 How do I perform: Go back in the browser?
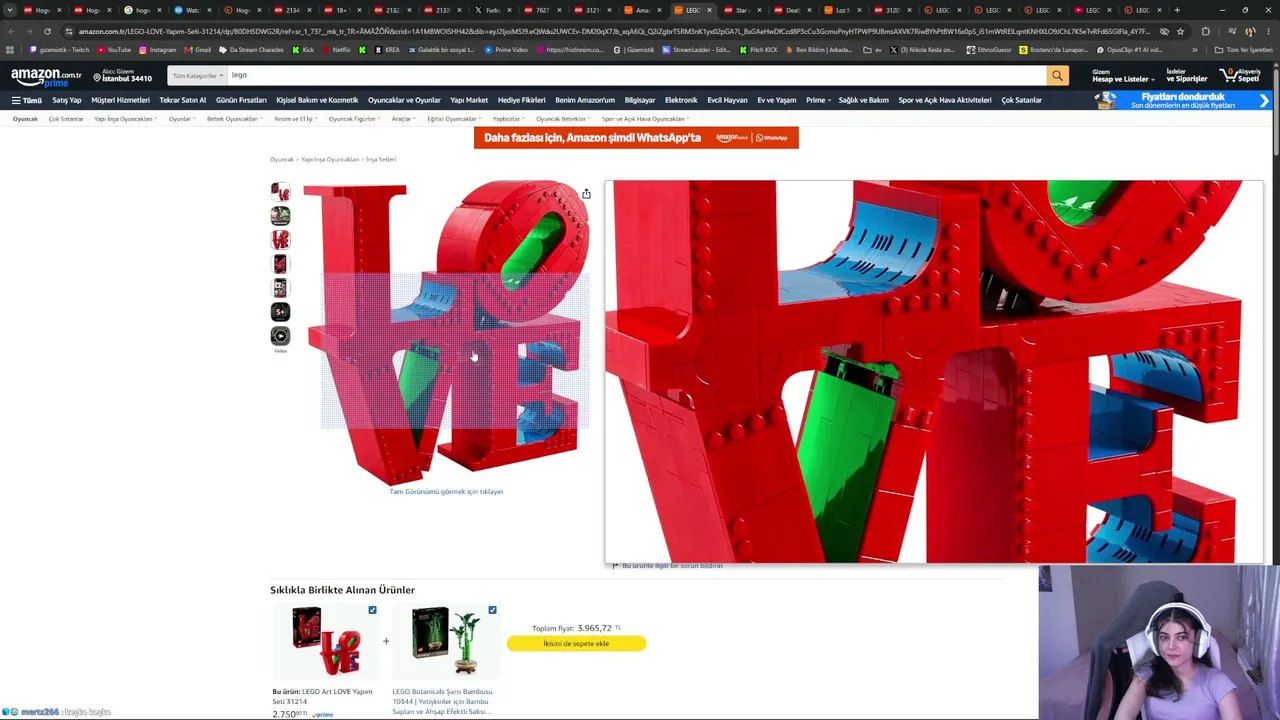click(11, 31)
